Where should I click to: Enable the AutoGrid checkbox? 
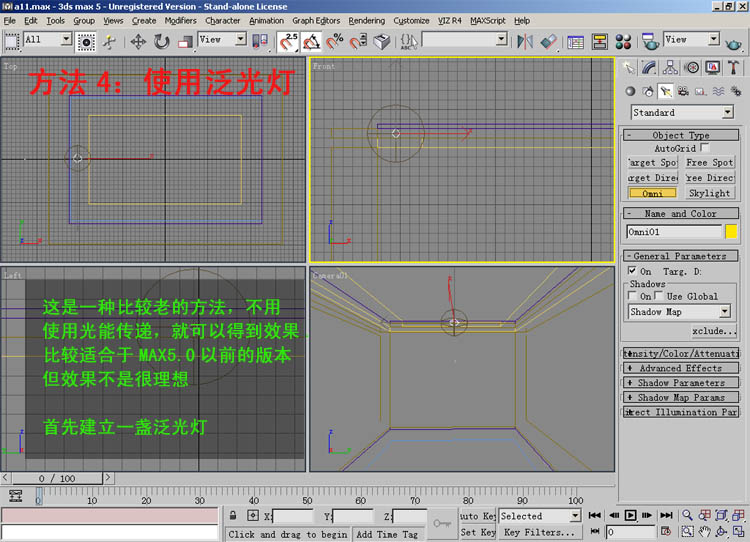(x=705, y=148)
